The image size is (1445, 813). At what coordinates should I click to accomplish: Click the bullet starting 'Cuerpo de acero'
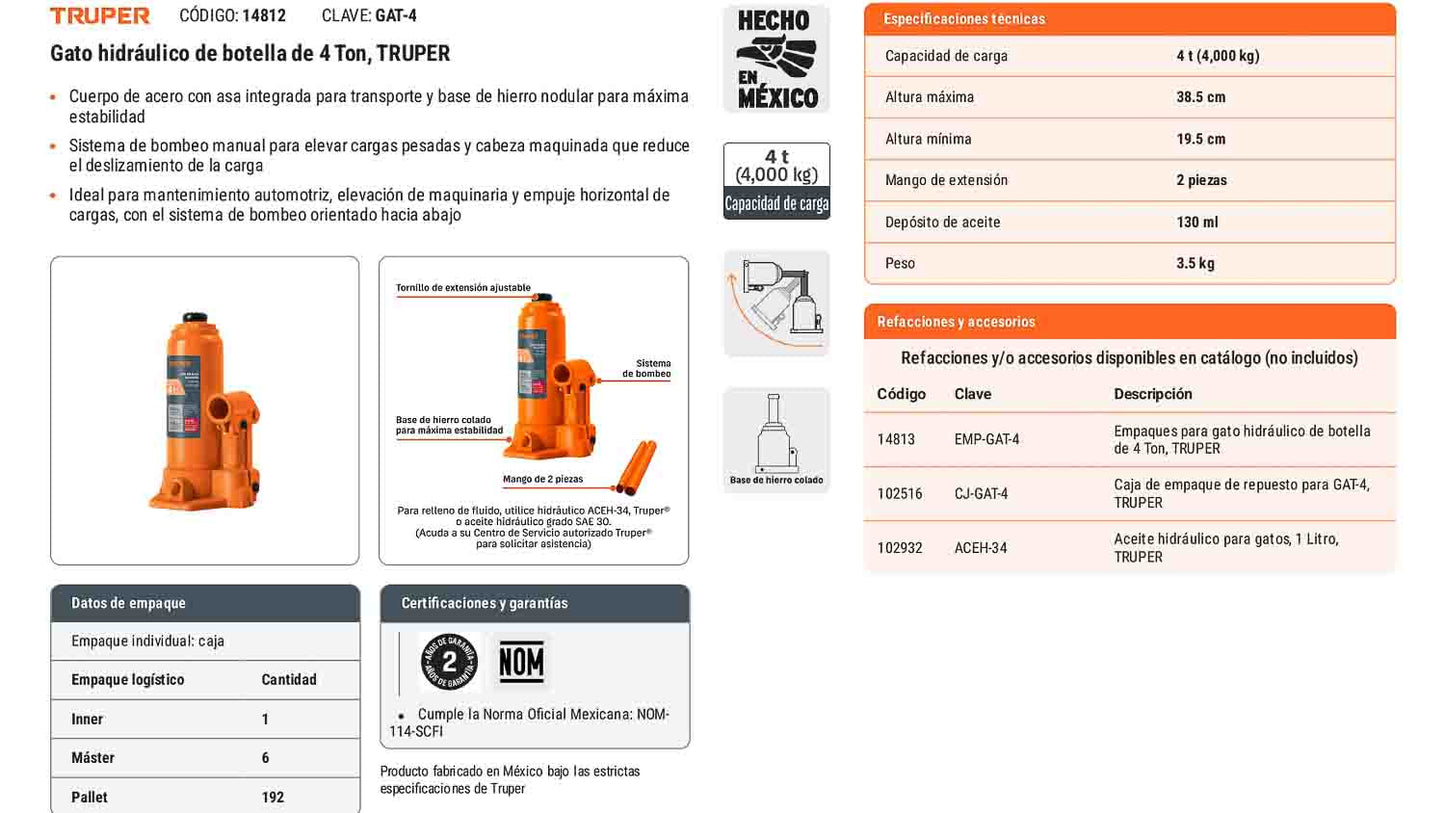click(x=379, y=106)
